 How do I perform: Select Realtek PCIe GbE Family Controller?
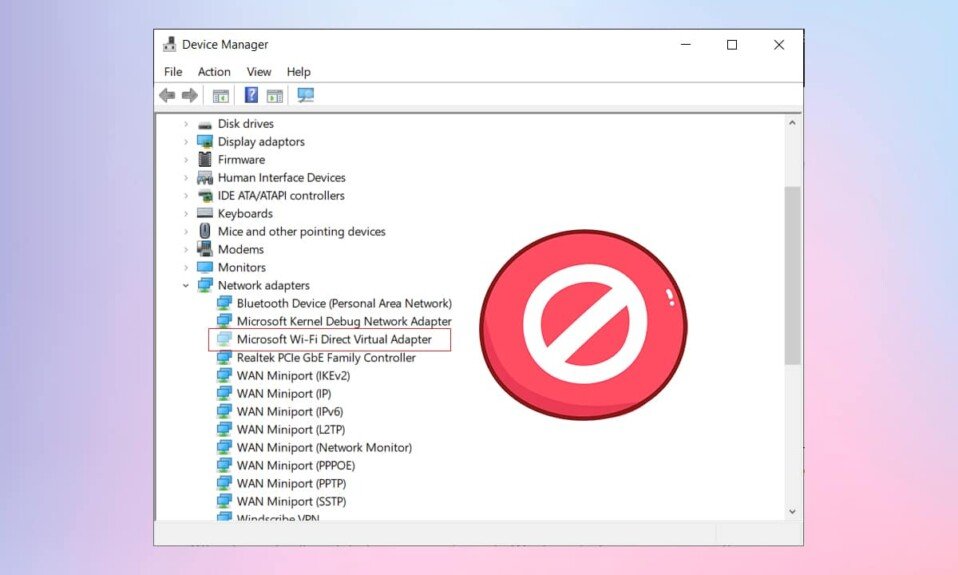pos(326,358)
